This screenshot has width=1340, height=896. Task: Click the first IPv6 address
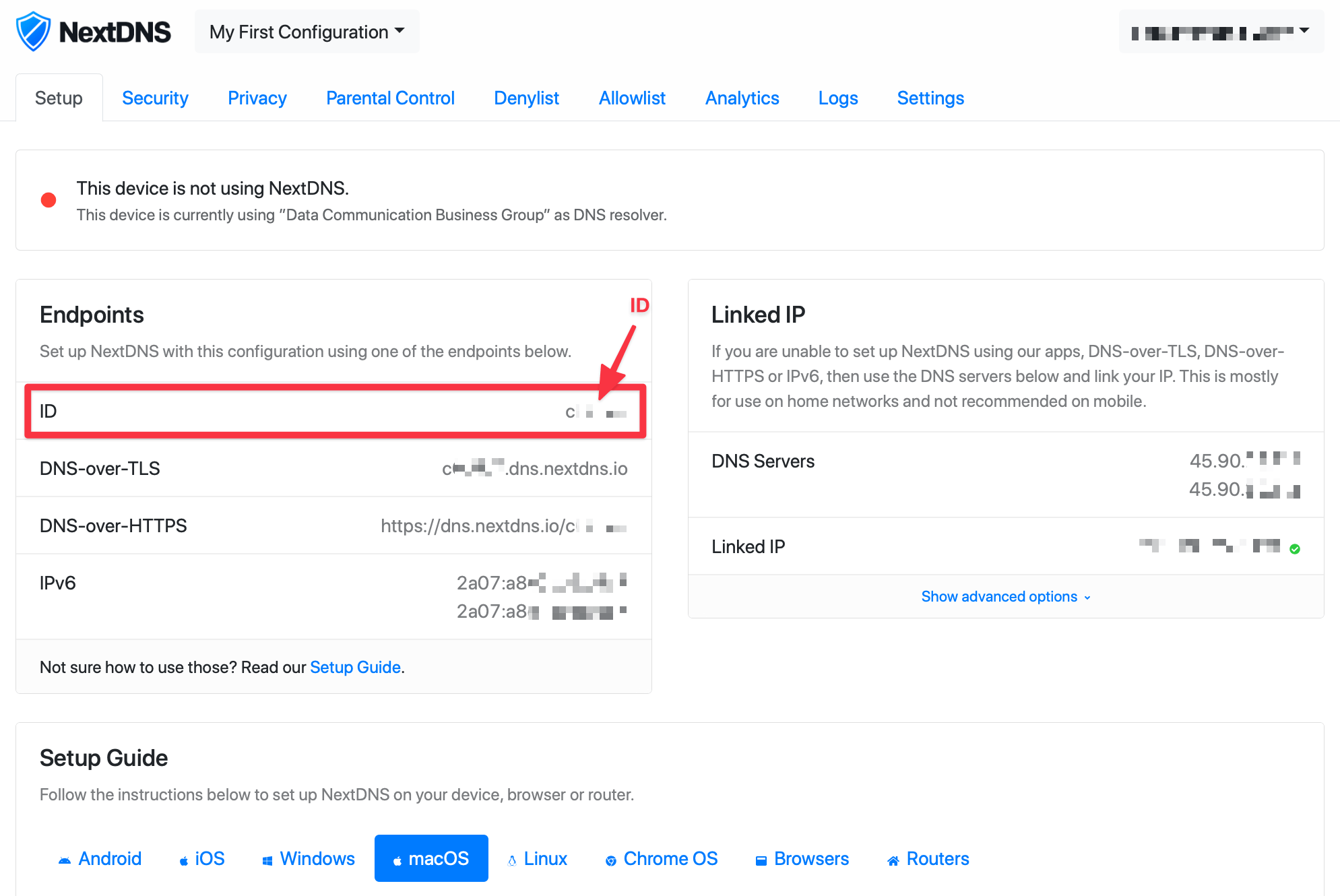(x=542, y=583)
